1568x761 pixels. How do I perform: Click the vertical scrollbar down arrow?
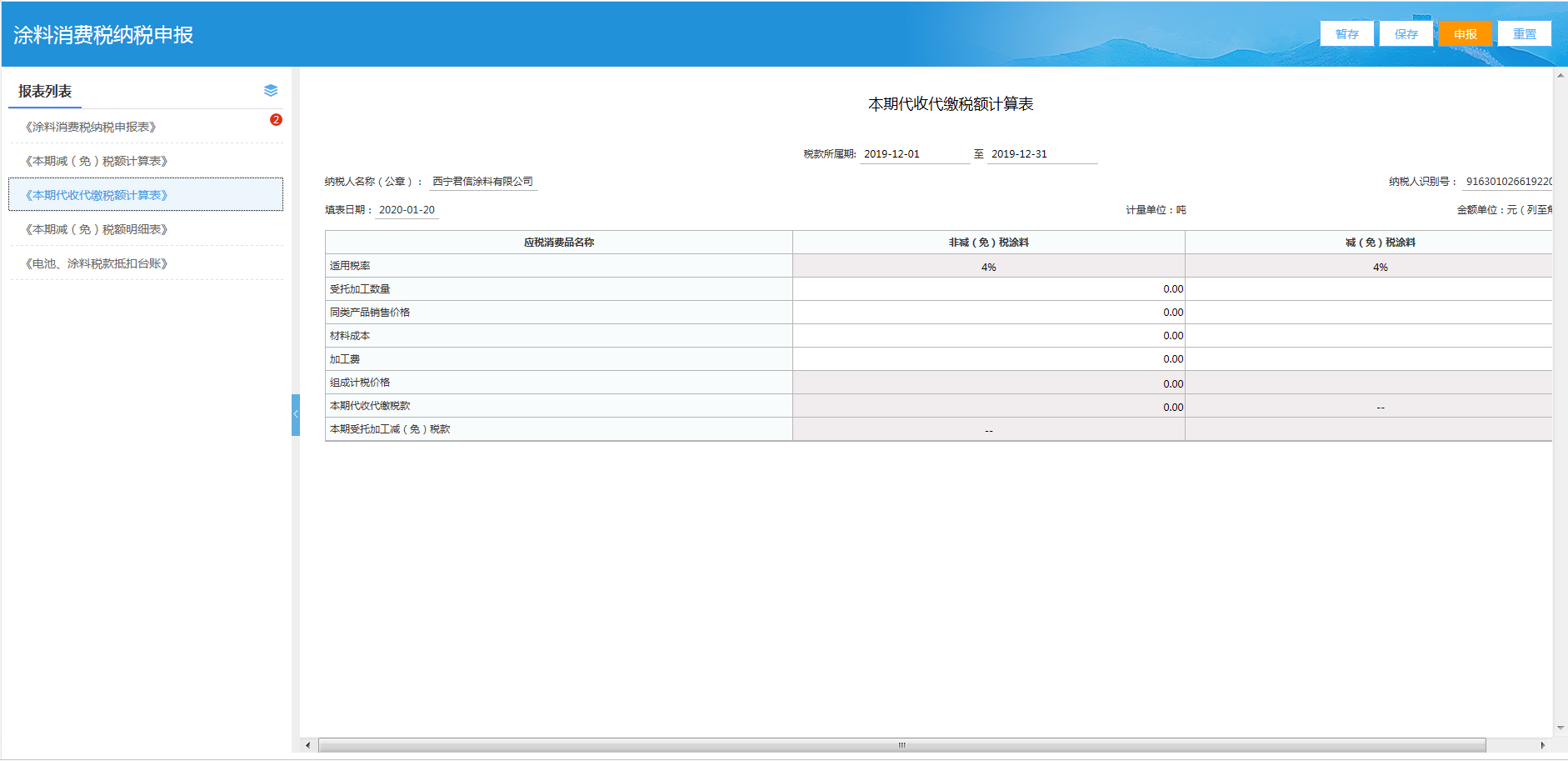click(x=1560, y=728)
